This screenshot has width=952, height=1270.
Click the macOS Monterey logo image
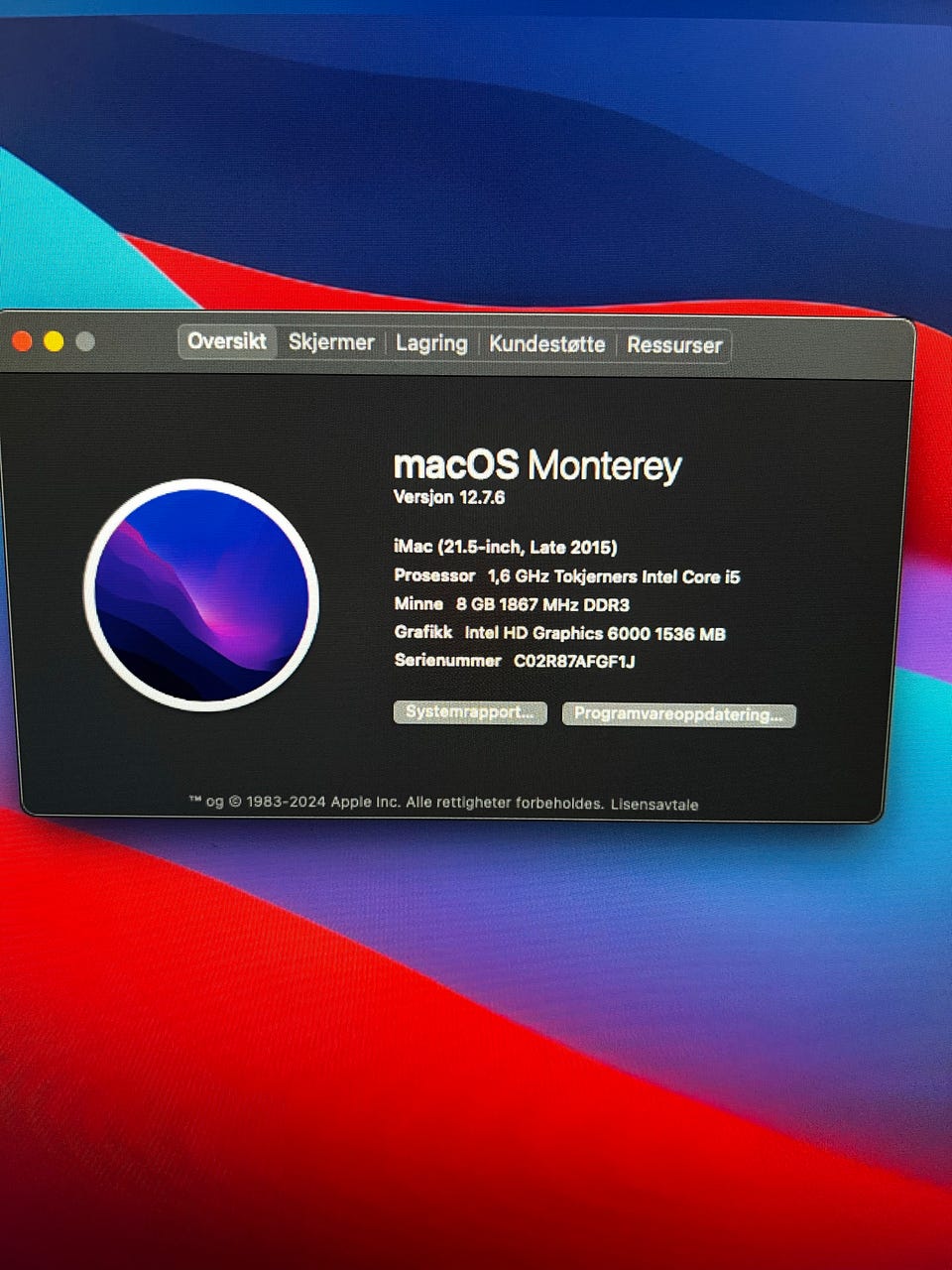click(201, 595)
